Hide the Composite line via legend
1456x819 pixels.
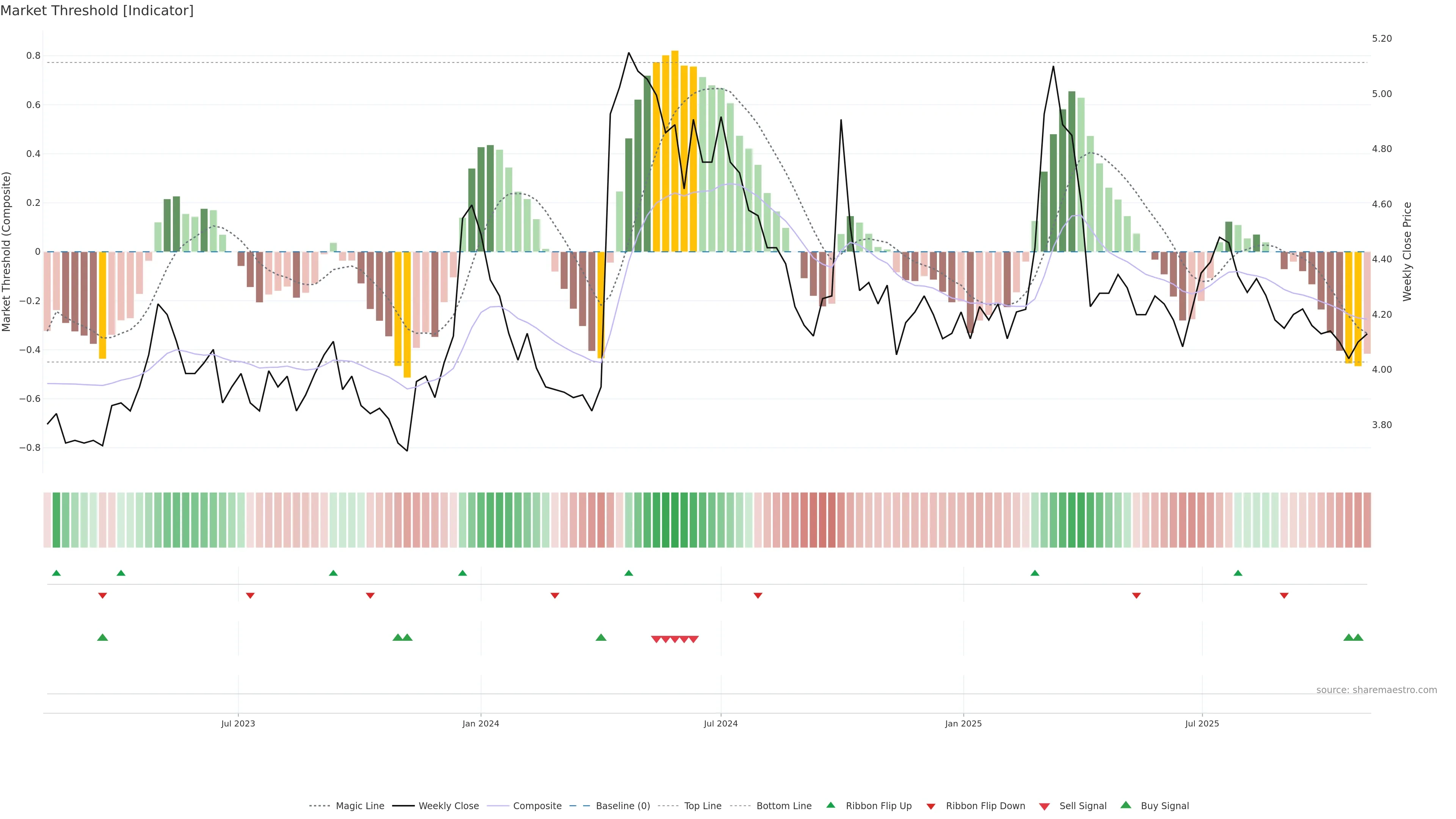click(537, 806)
